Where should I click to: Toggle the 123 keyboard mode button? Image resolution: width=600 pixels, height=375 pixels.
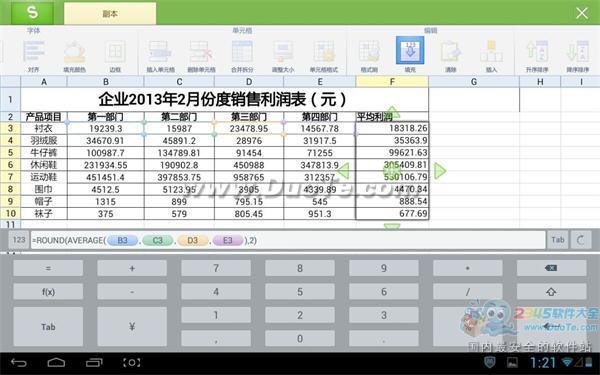point(19,240)
